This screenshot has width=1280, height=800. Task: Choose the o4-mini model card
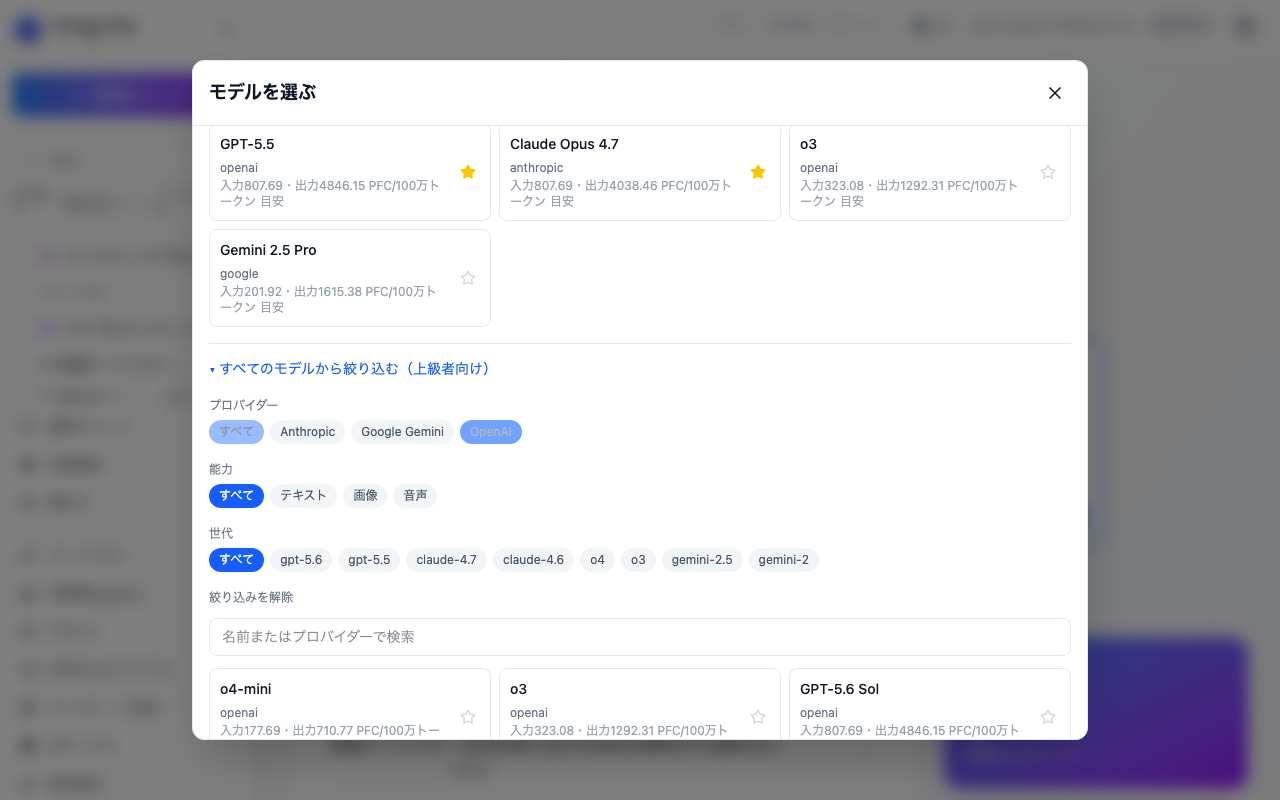point(350,704)
